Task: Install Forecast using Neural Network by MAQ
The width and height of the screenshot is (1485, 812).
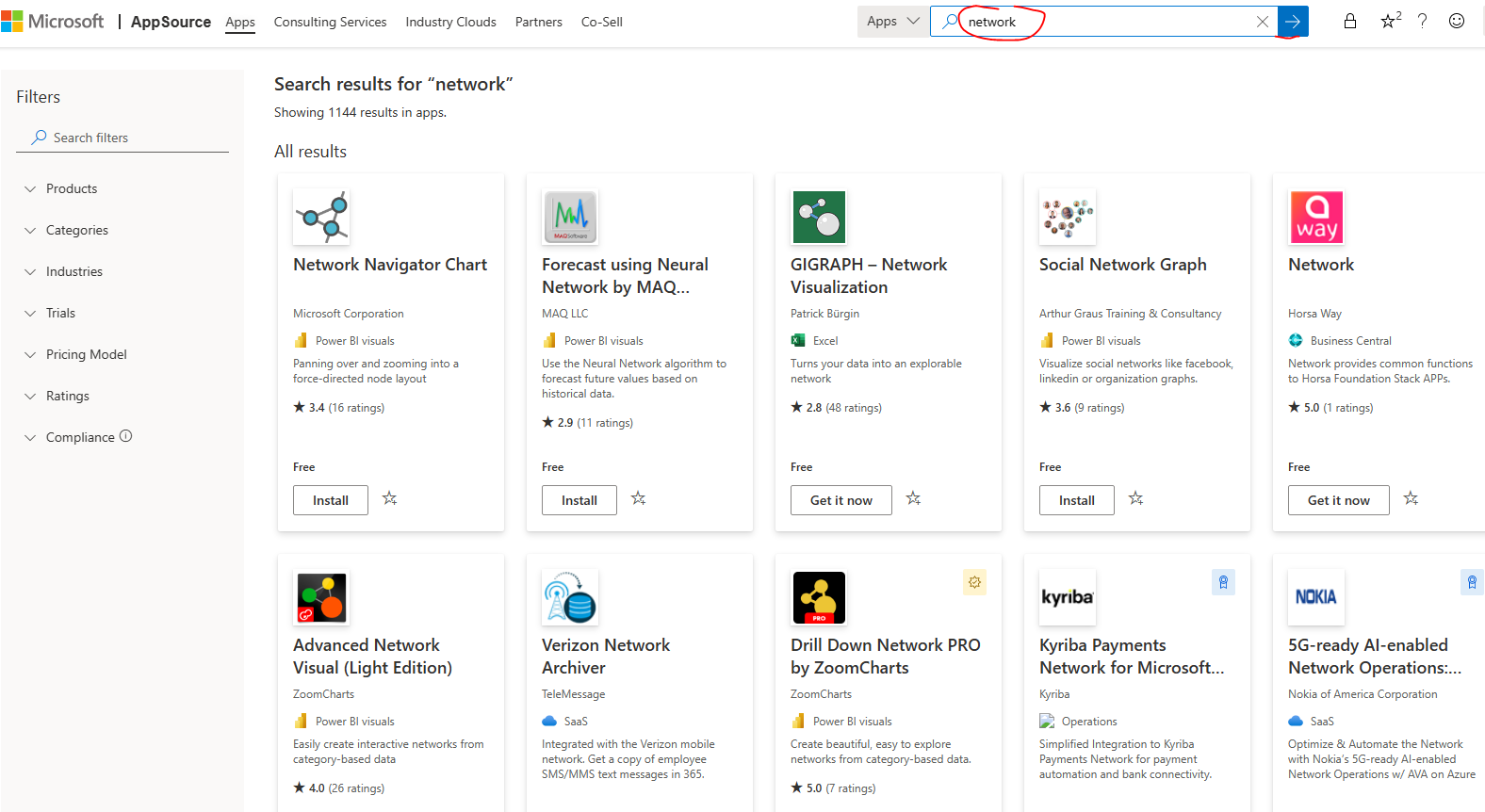Action: (579, 500)
